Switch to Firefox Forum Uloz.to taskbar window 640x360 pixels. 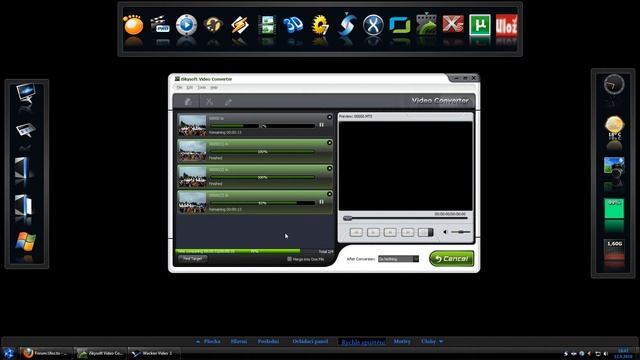click(46, 353)
